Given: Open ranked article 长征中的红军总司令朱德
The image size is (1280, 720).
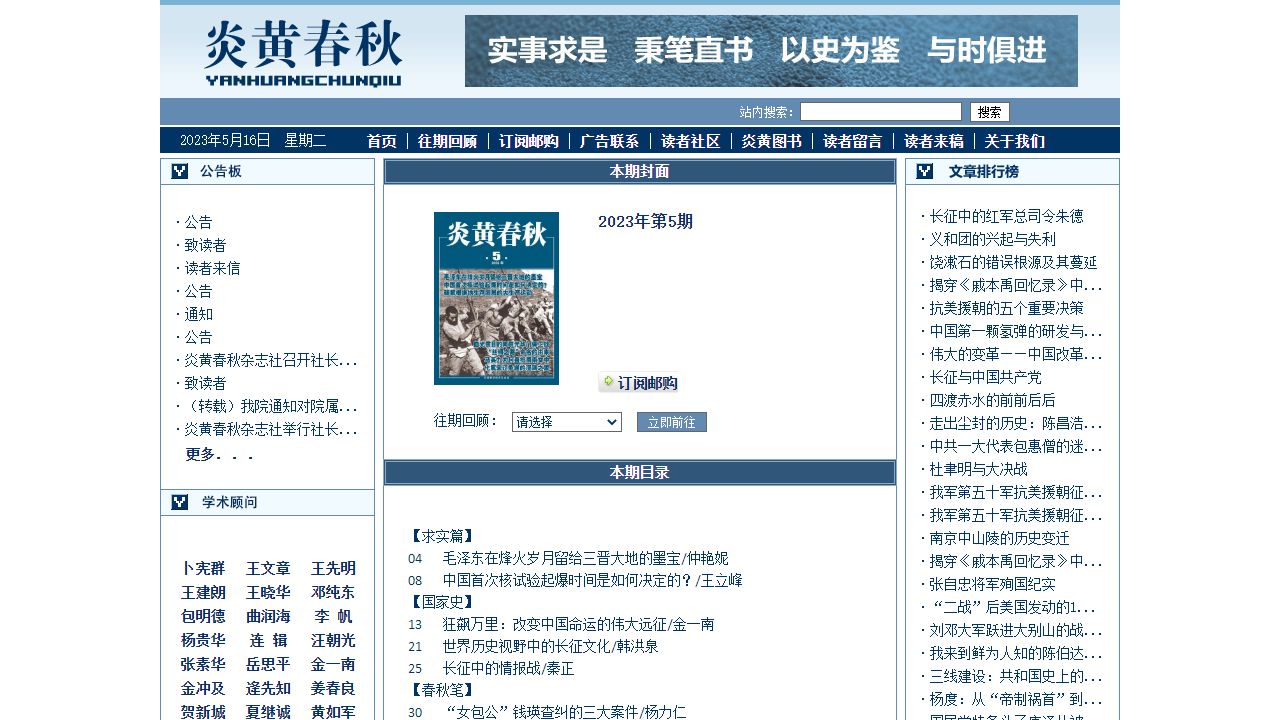Looking at the screenshot, I should (x=1006, y=216).
